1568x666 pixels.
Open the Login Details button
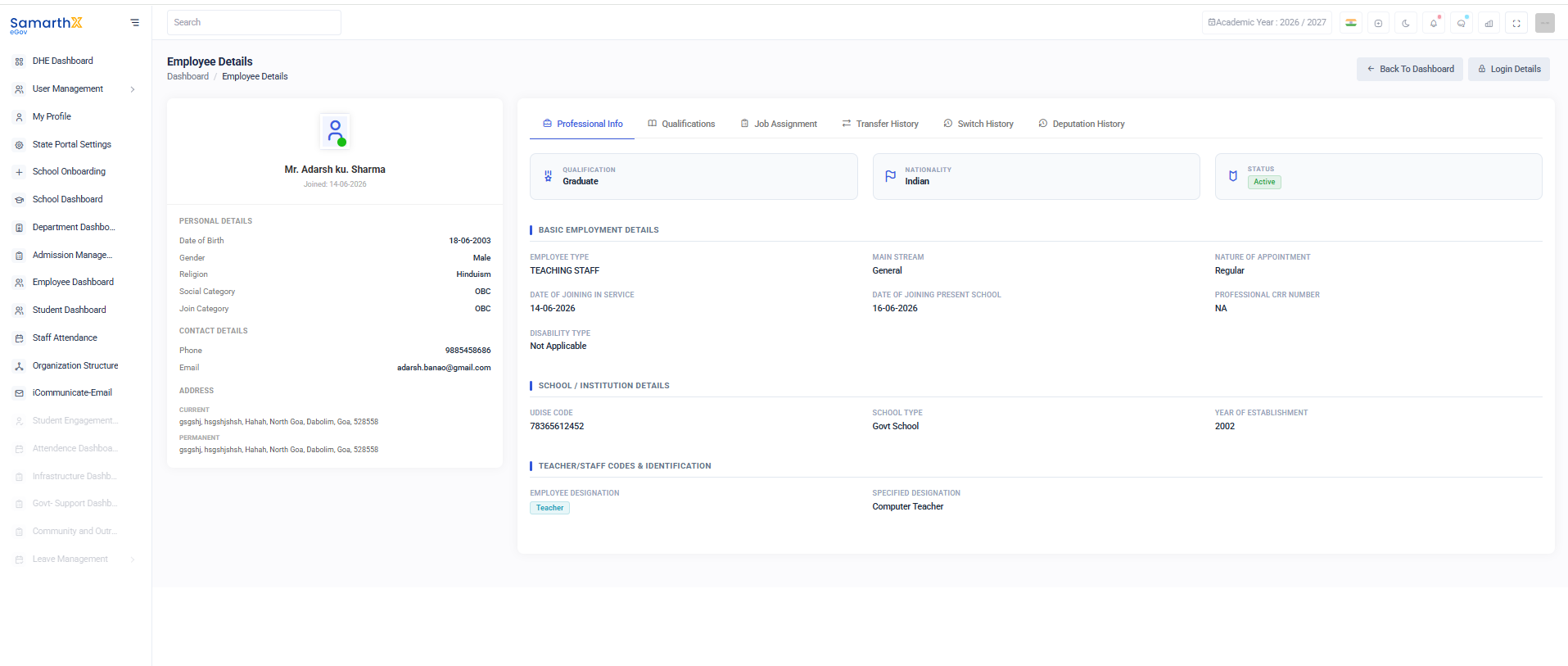point(1508,69)
